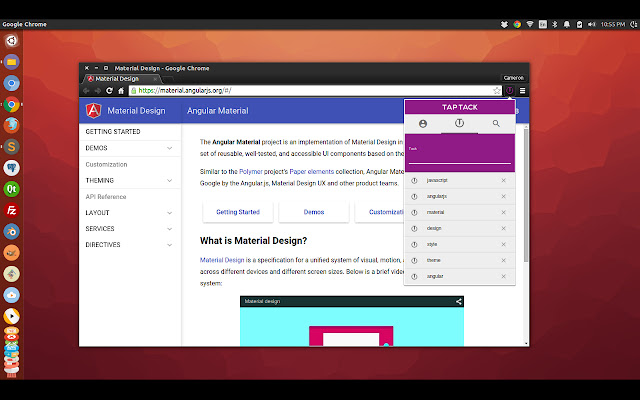
Task: Launch Sublime Text from launcher
Action: (x=11, y=147)
